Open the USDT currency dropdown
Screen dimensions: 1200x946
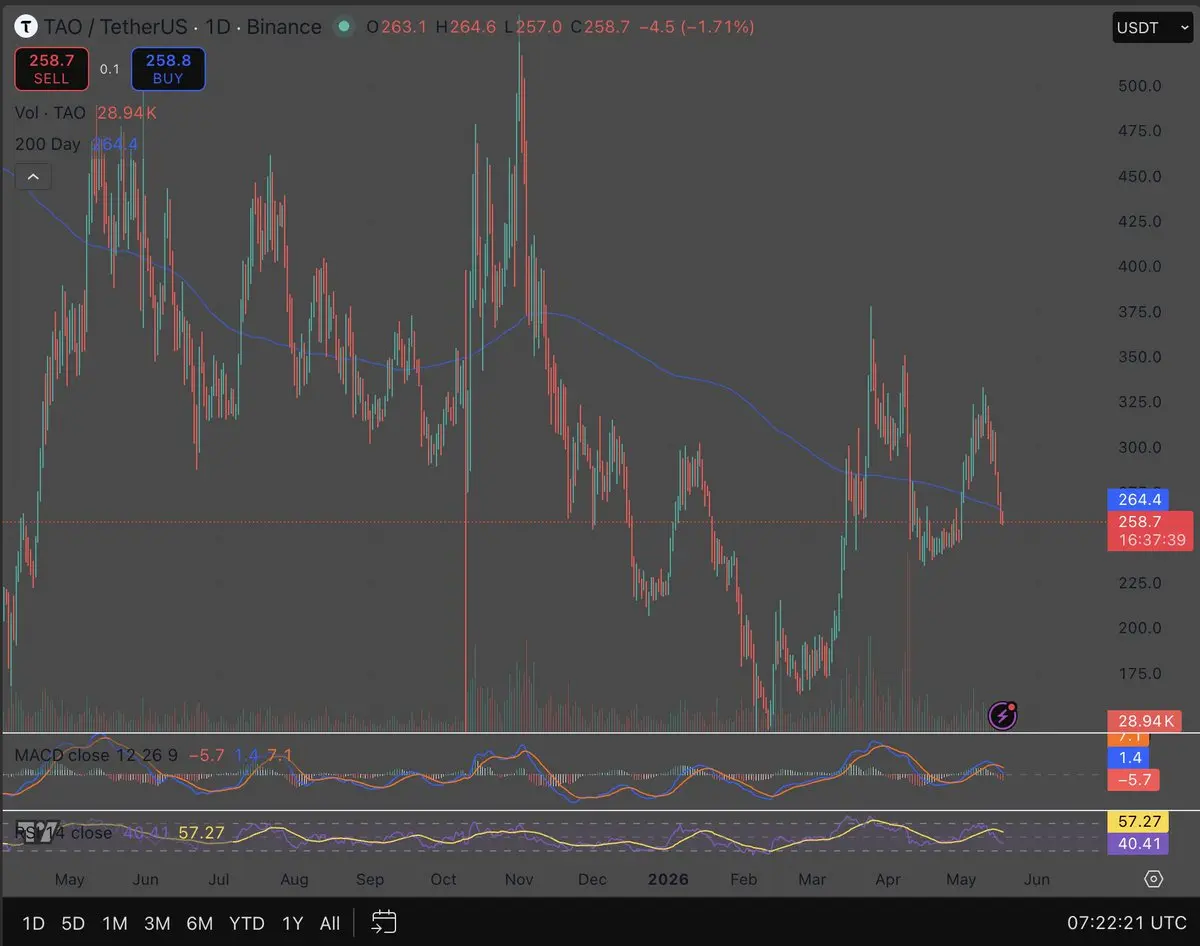(1152, 28)
